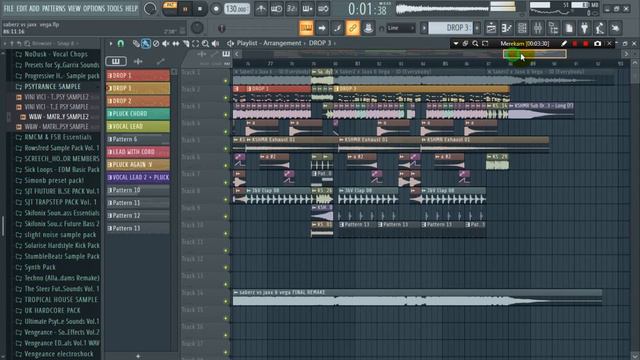Image resolution: width=640 pixels, height=360 pixels.
Task: Select the playback speaker tool
Action: point(216,43)
